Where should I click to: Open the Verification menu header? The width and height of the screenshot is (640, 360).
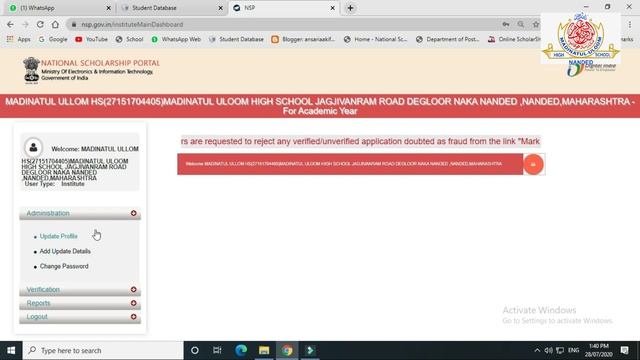(x=80, y=289)
